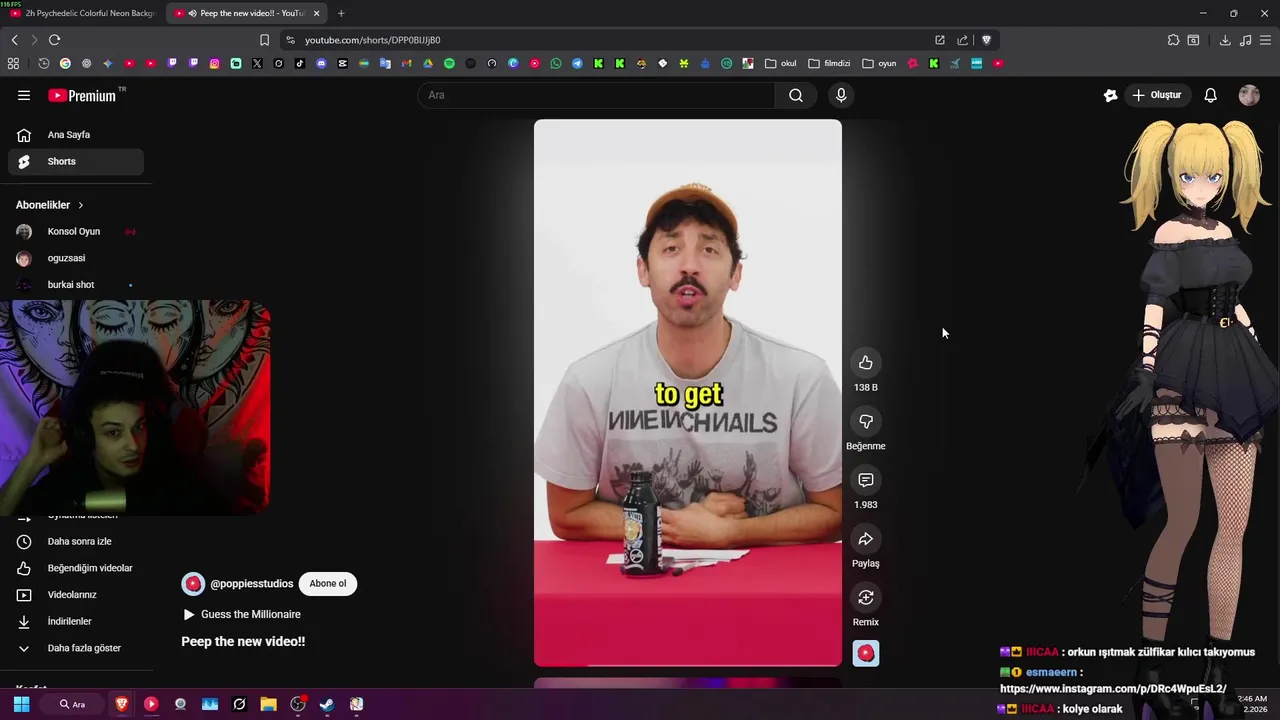Open Steam from taskbar
Screen dimensions: 1280x720
[327, 704]
